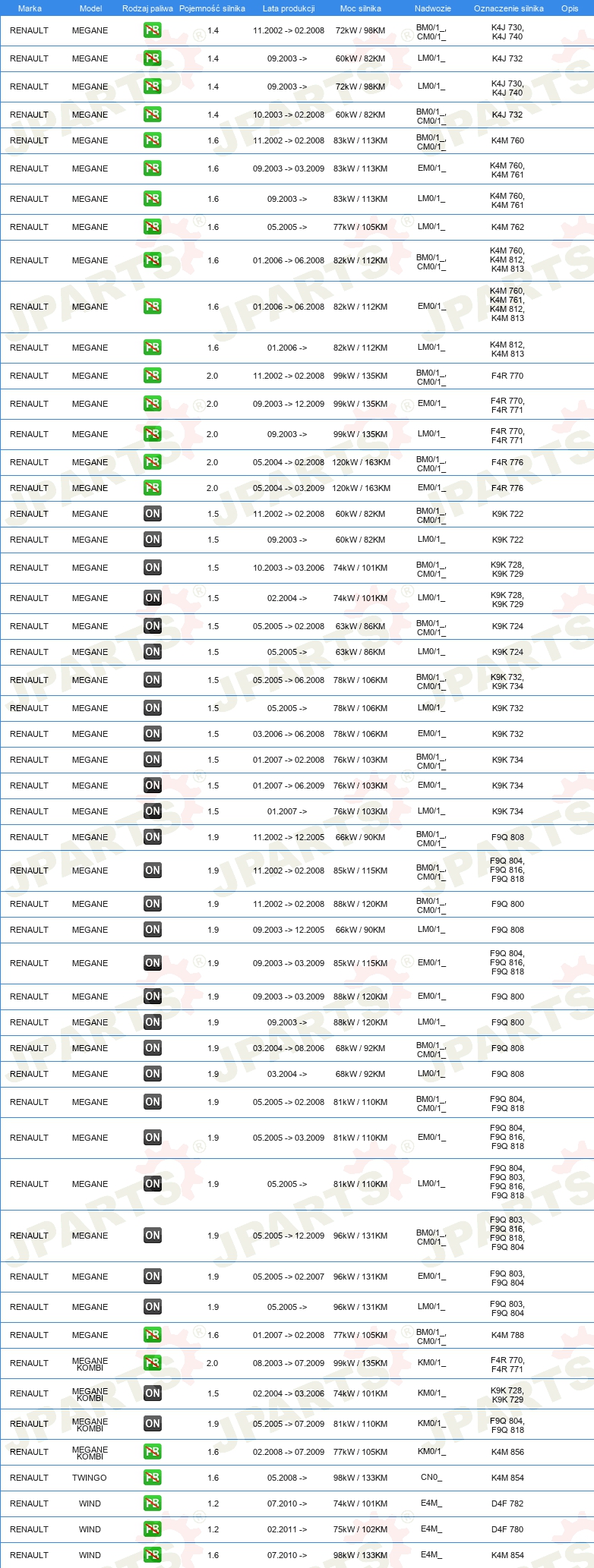Click engine code D4F 782
The image size is (594, 1568).
507,1503
